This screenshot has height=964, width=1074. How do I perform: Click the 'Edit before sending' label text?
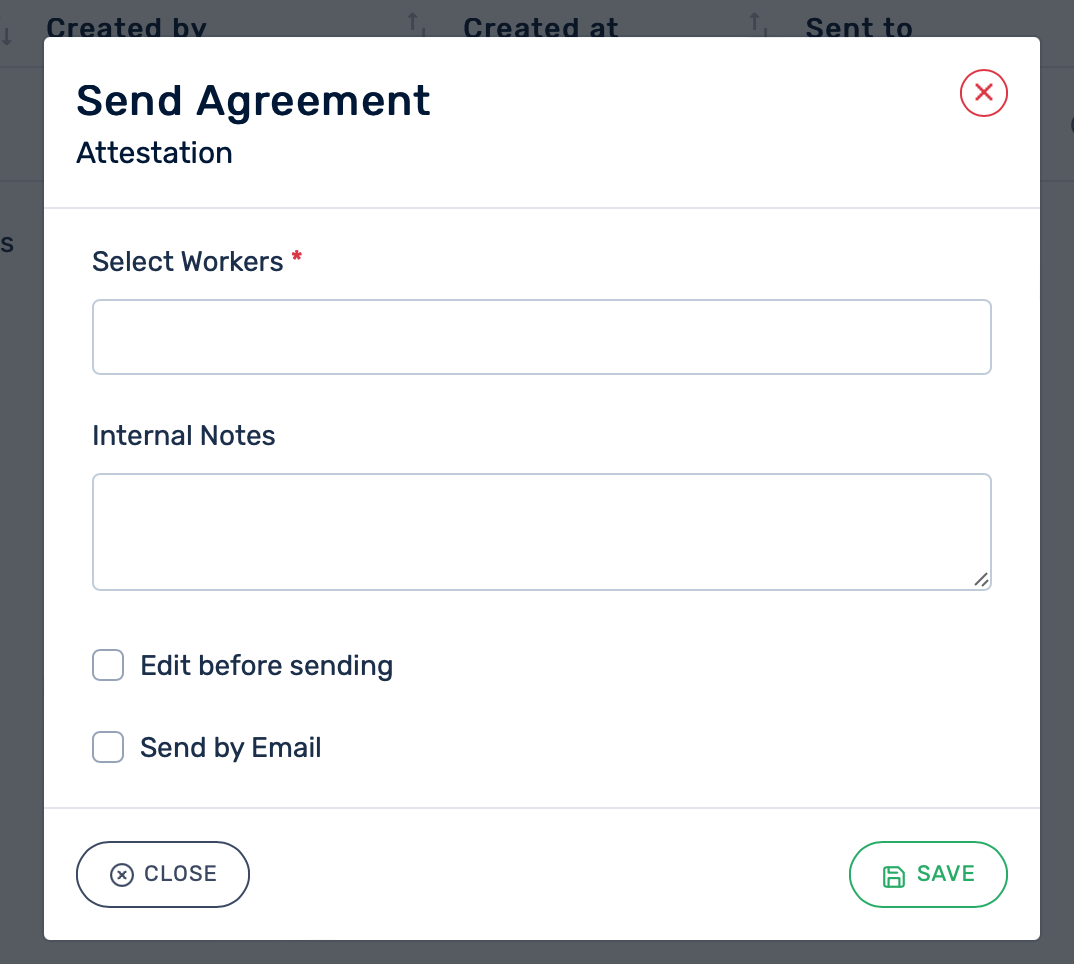pyautogui.click(x=266, y=666)
